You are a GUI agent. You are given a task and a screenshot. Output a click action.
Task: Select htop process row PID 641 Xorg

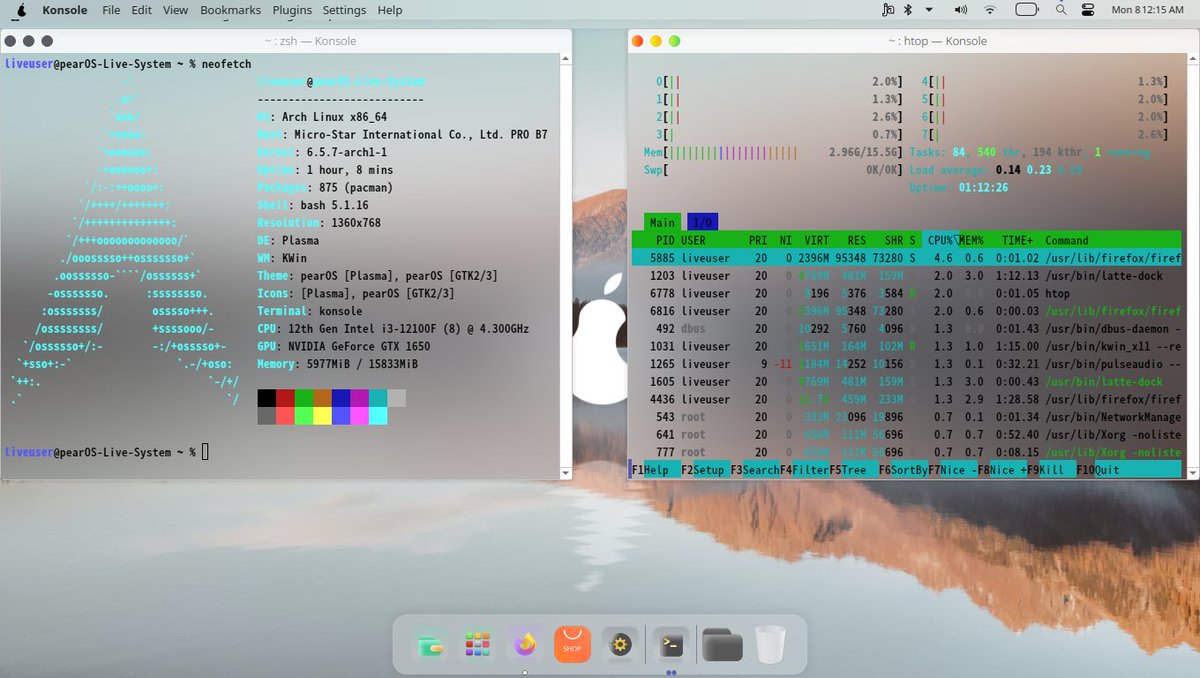tap(906, 434)
